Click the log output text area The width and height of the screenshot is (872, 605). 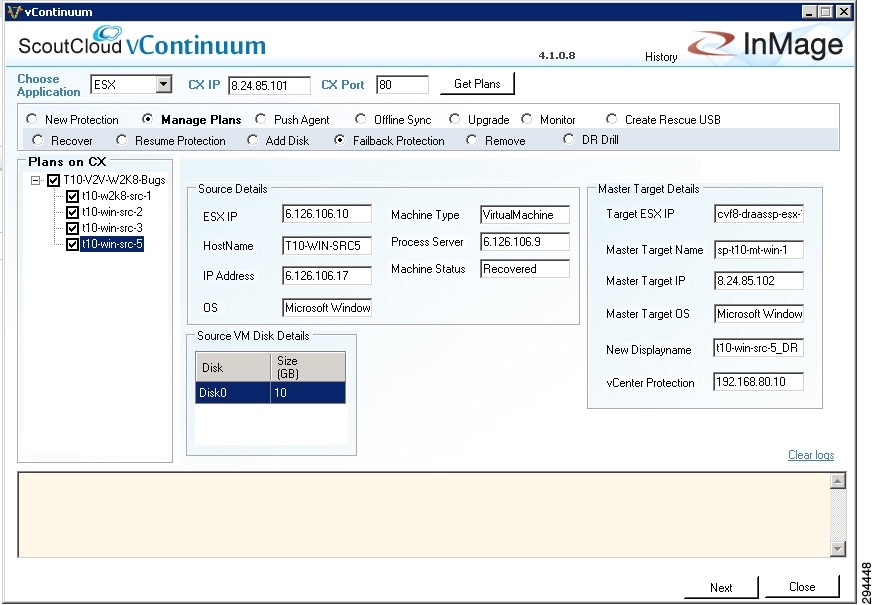(424, 515)
